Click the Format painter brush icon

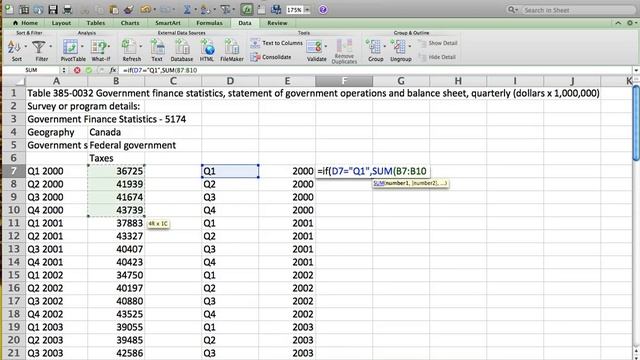[129, 9]
